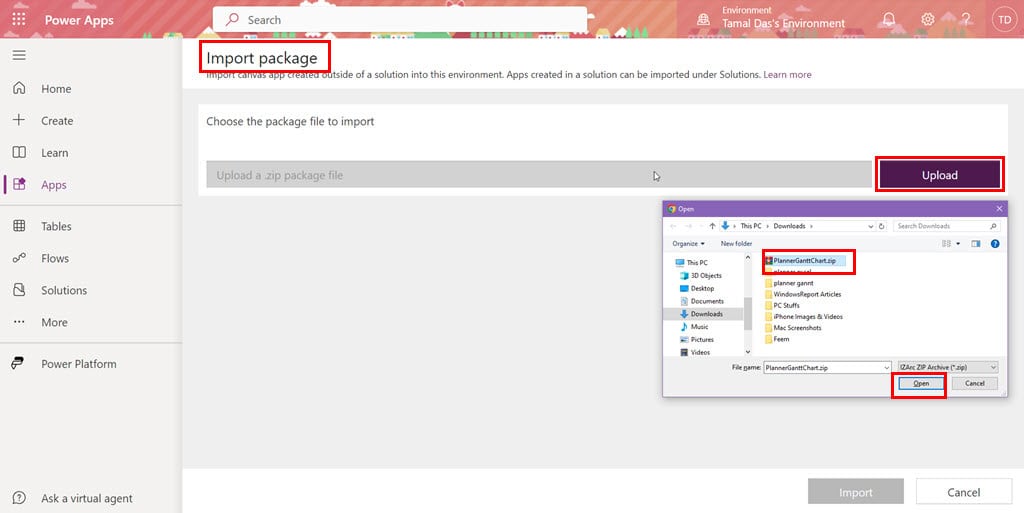1024x513 pixels.
Task: Open the notifications bell icon
Action: [x=889, y=20]
